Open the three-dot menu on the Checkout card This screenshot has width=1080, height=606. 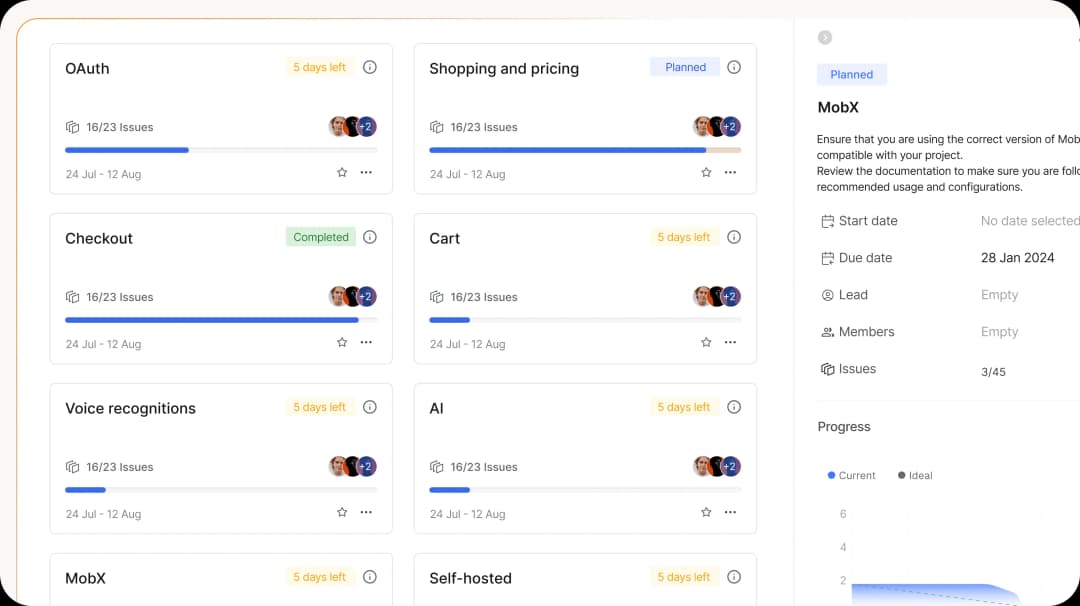click(x=366, y=342)
